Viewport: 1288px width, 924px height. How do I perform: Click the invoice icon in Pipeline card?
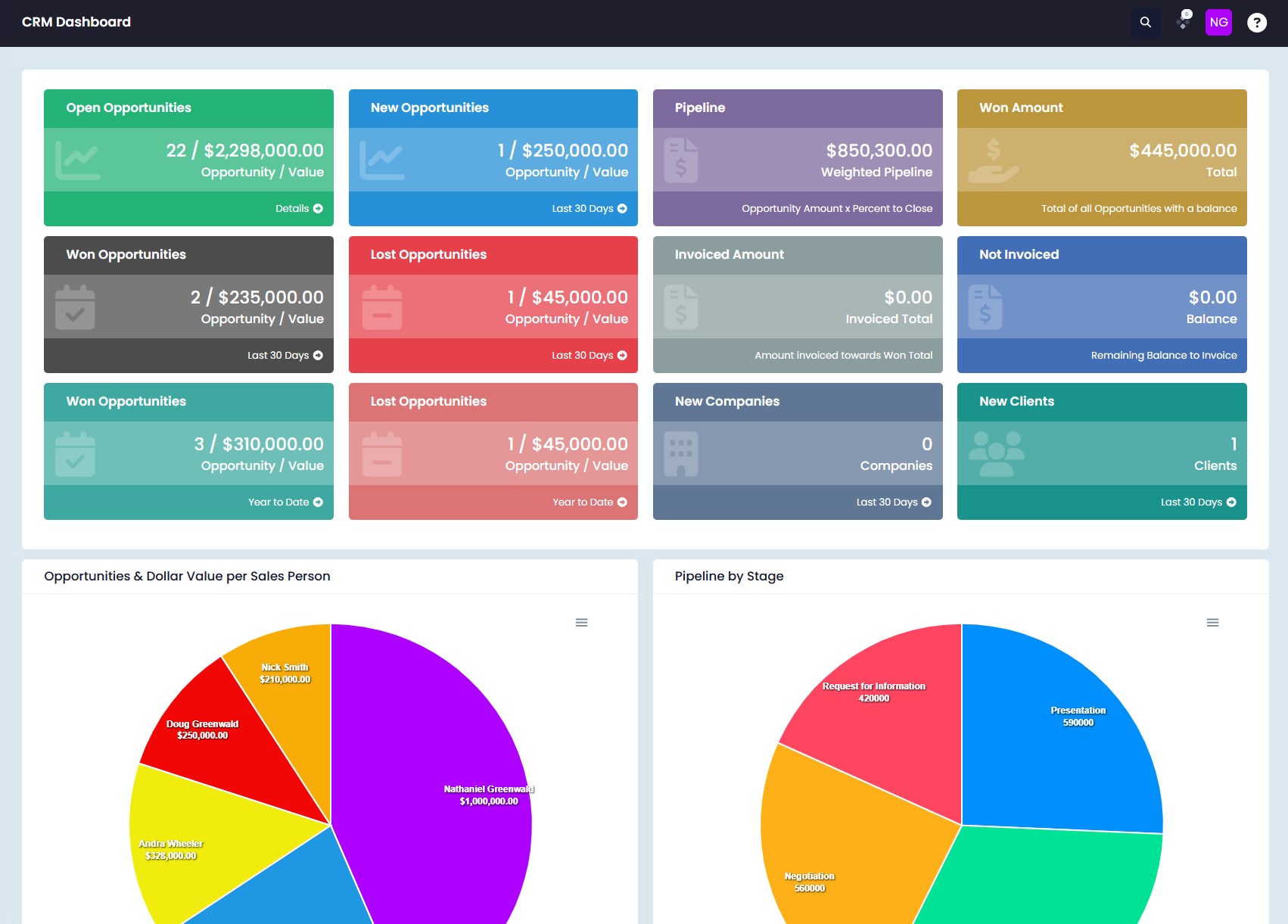click(681, 160)
